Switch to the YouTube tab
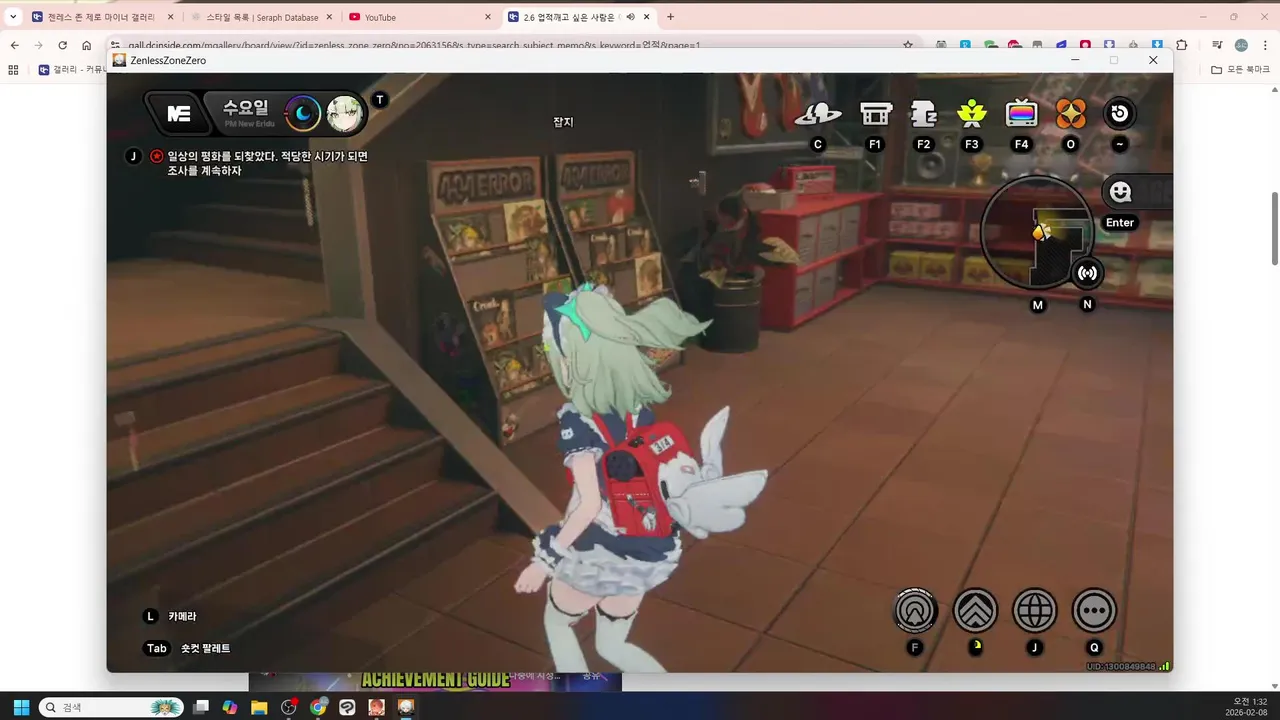The image size is (1280, 720). pos(418,17)
